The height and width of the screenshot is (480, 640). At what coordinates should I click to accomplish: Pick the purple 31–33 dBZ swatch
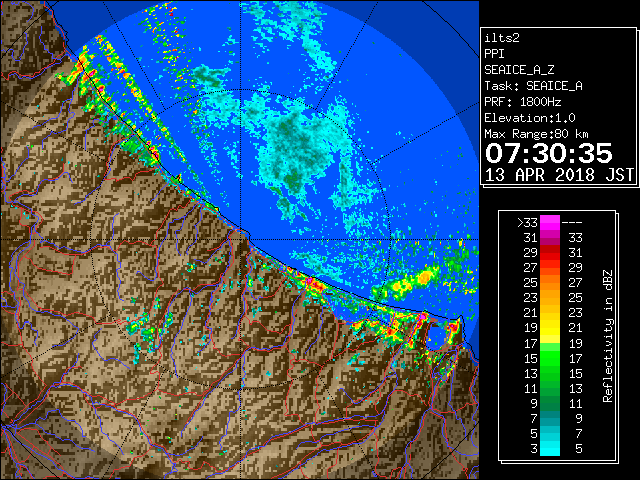[550, 238]
